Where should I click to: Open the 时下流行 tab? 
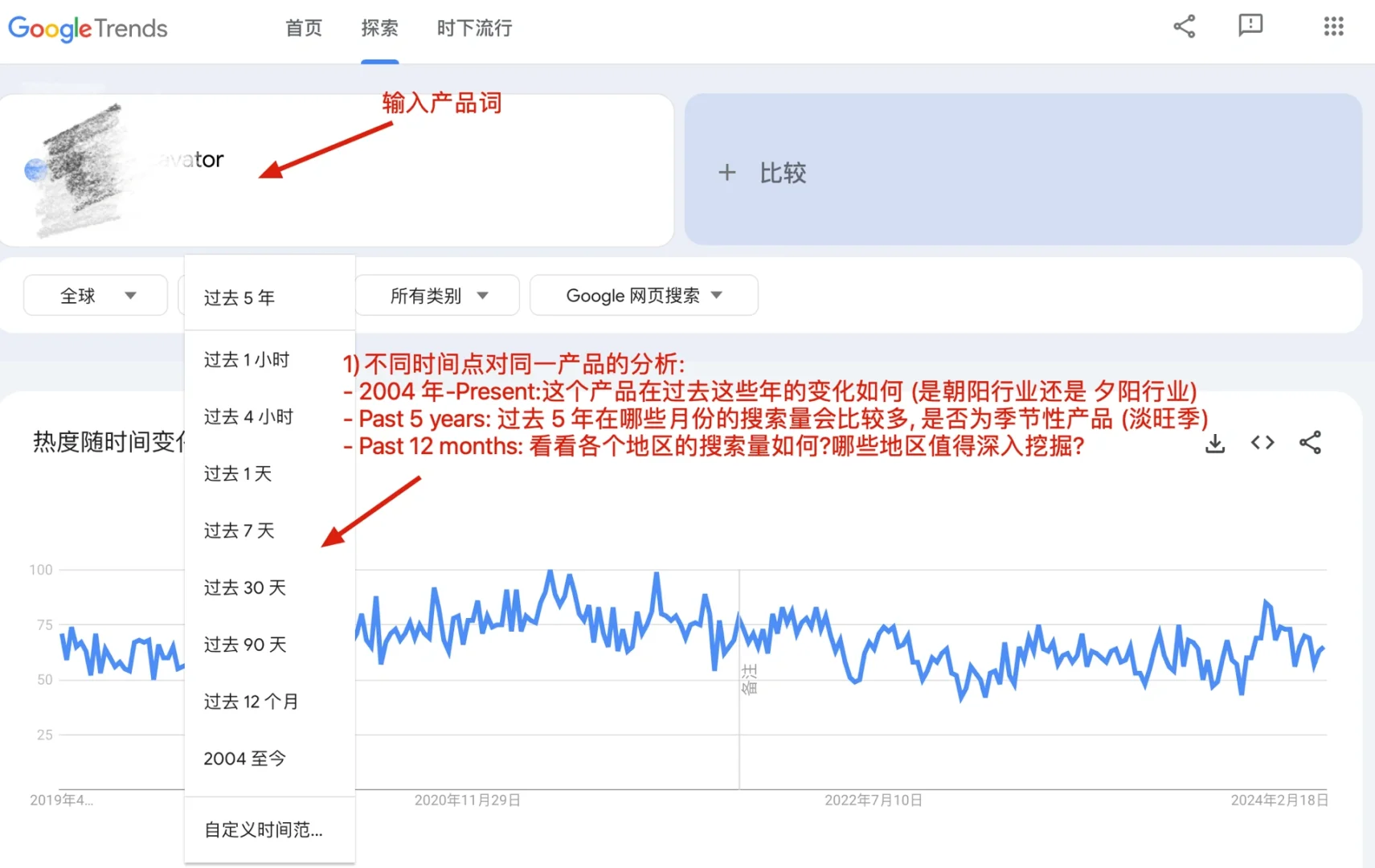point(474,28)
